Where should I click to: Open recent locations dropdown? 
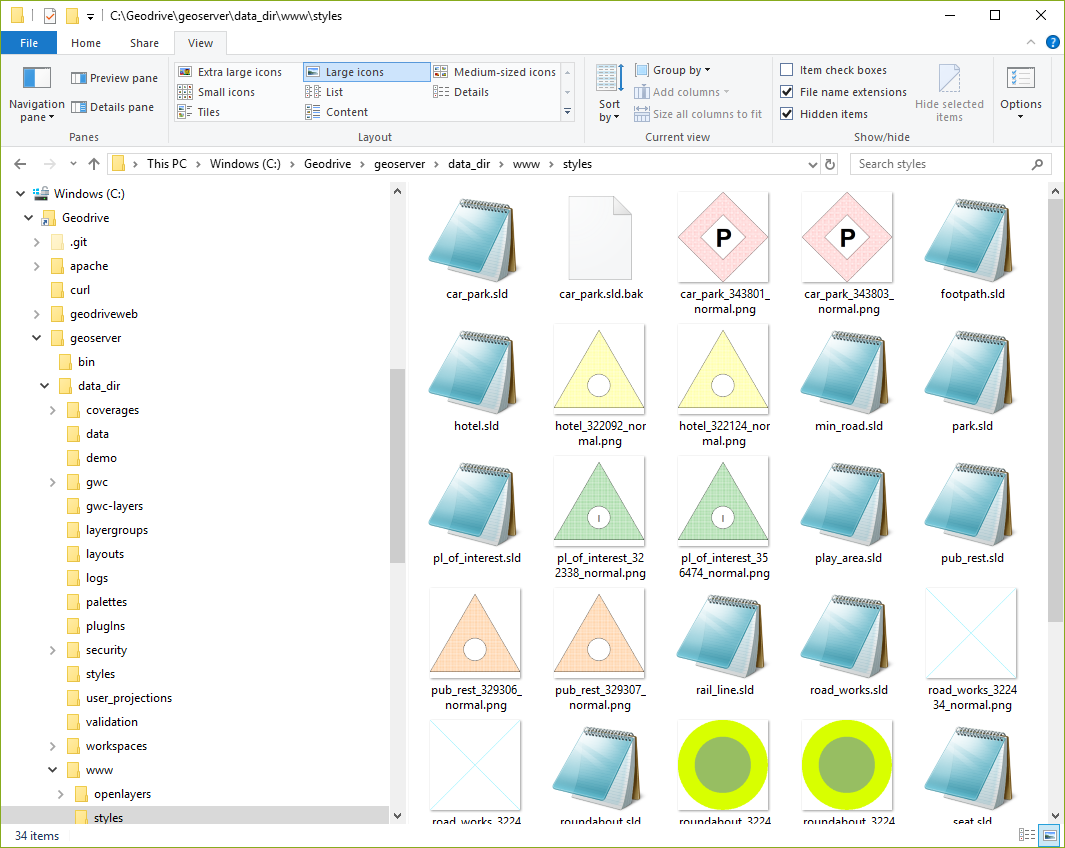pyautogui.click(x=73, y=164)
